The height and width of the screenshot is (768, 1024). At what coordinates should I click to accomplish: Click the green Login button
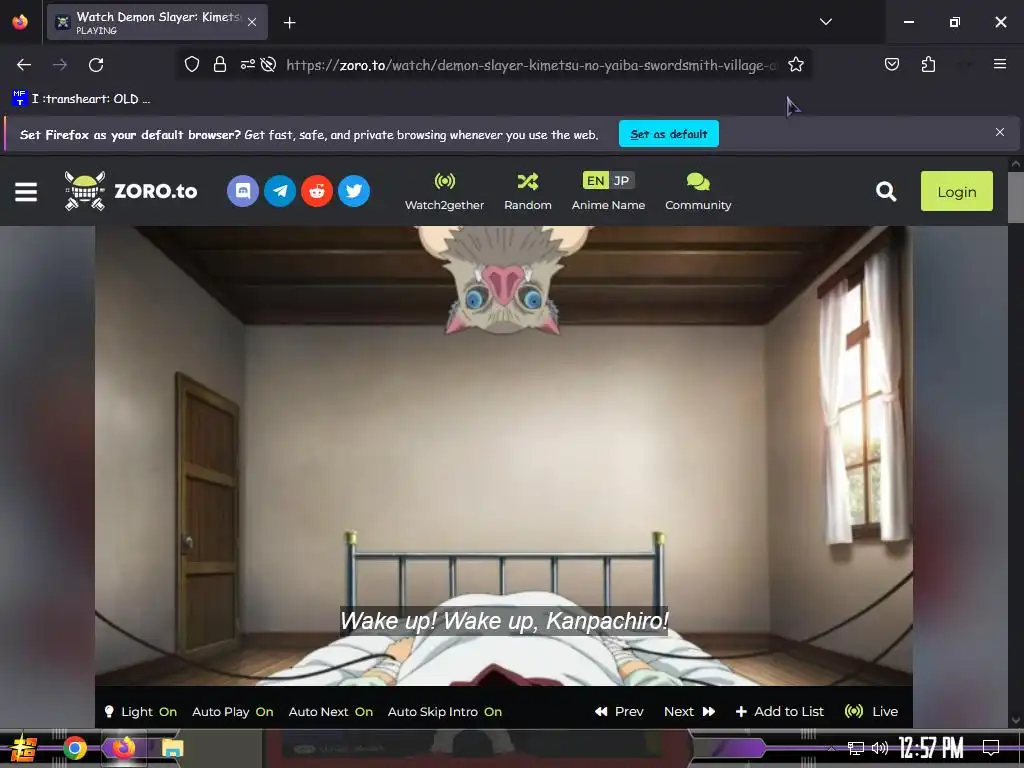(x=957, y=191)
